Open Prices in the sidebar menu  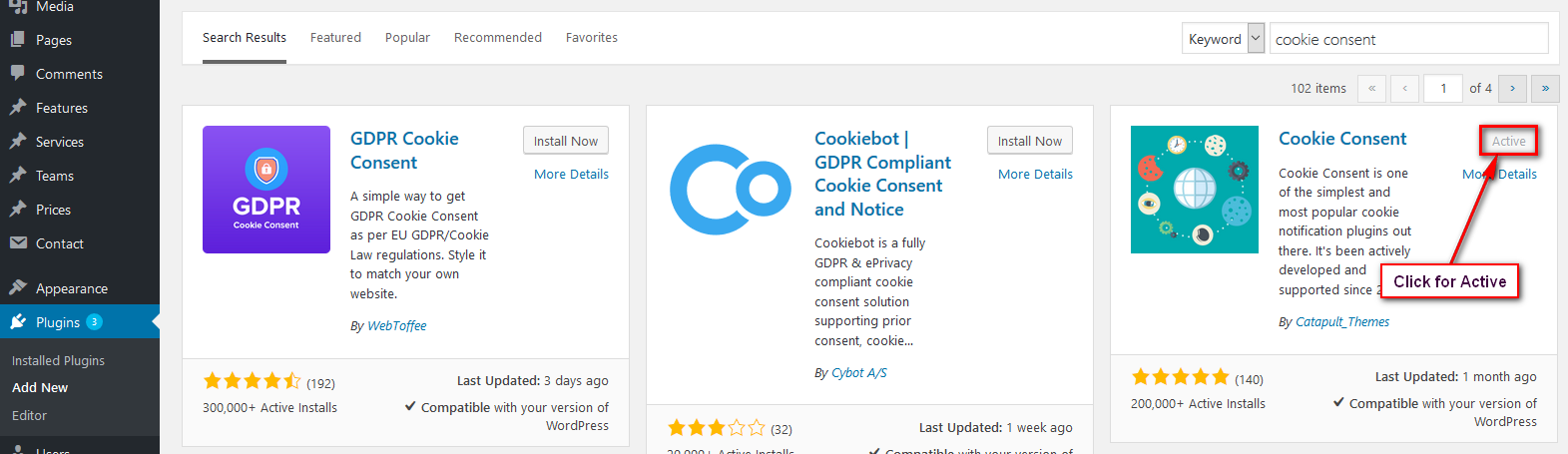coord(53,210)
